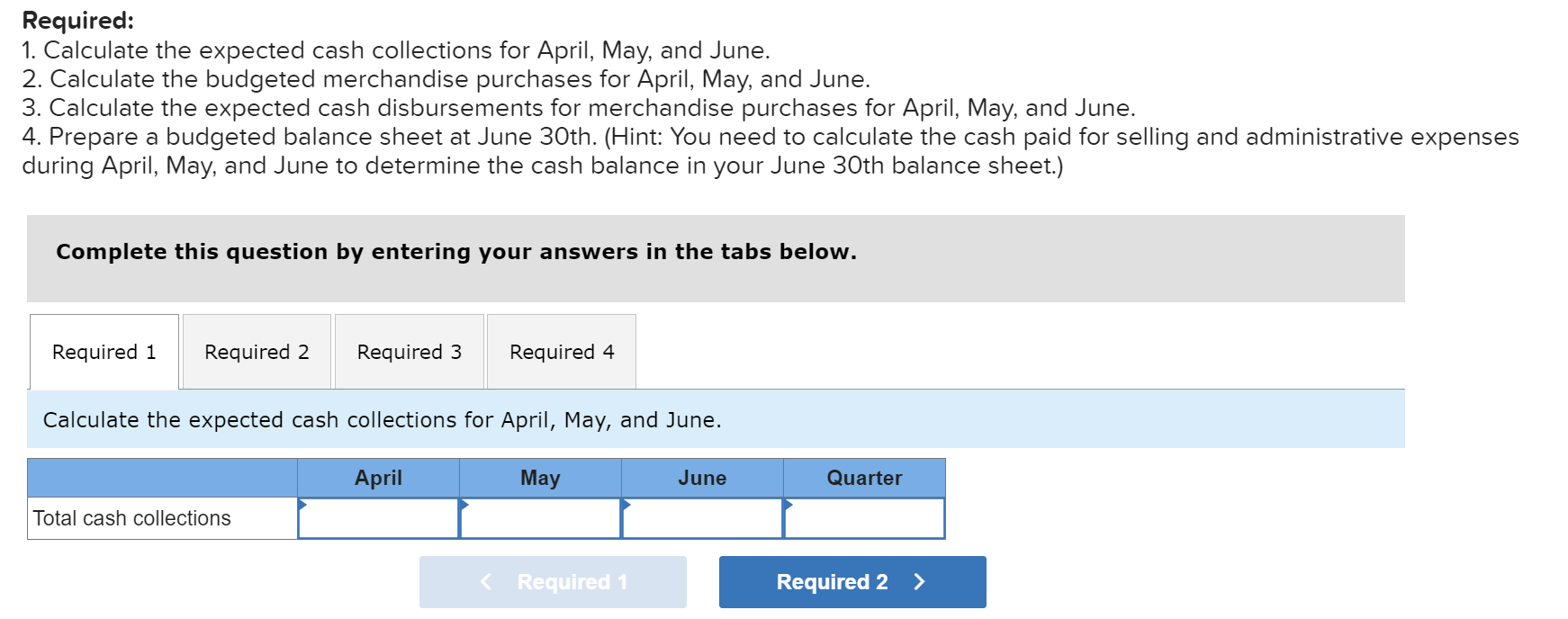Select the Required 3 tab
The height and width of the screenshot is (619, 1568).
[x=409, y=351]
